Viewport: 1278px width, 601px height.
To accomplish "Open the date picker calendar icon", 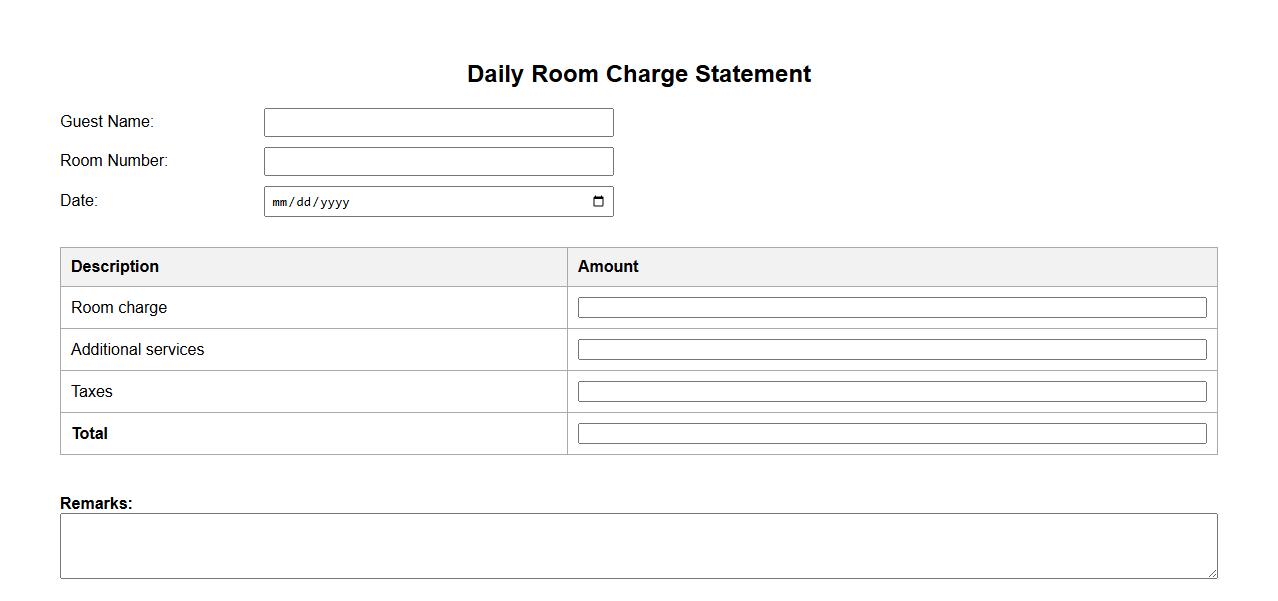I will point(598,201).
